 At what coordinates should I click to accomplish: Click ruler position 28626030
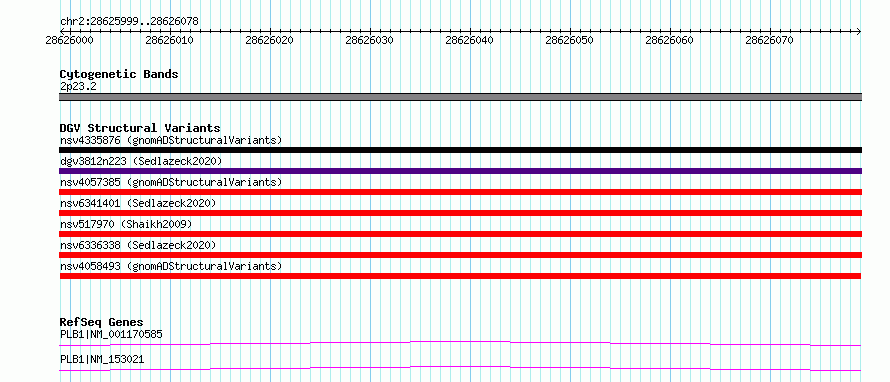click(370, 40)
